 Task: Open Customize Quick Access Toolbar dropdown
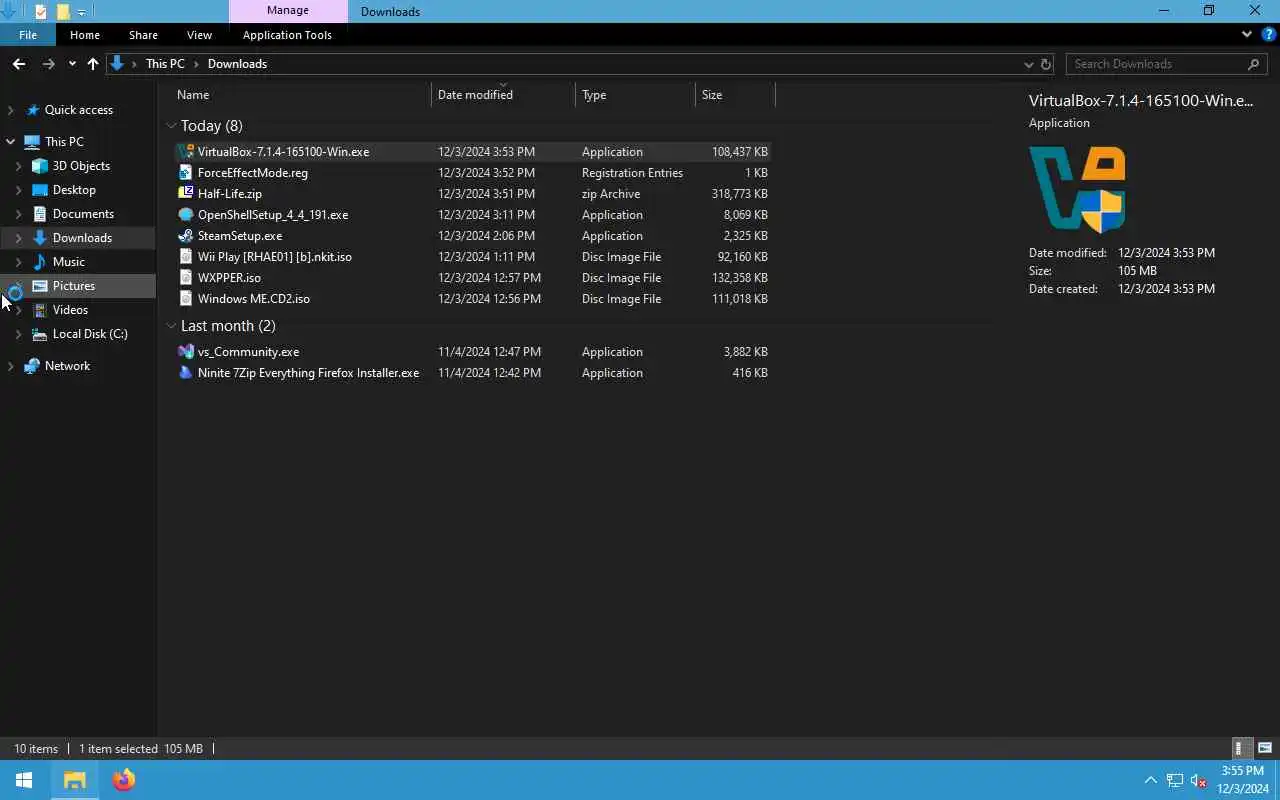coord(82,12)
